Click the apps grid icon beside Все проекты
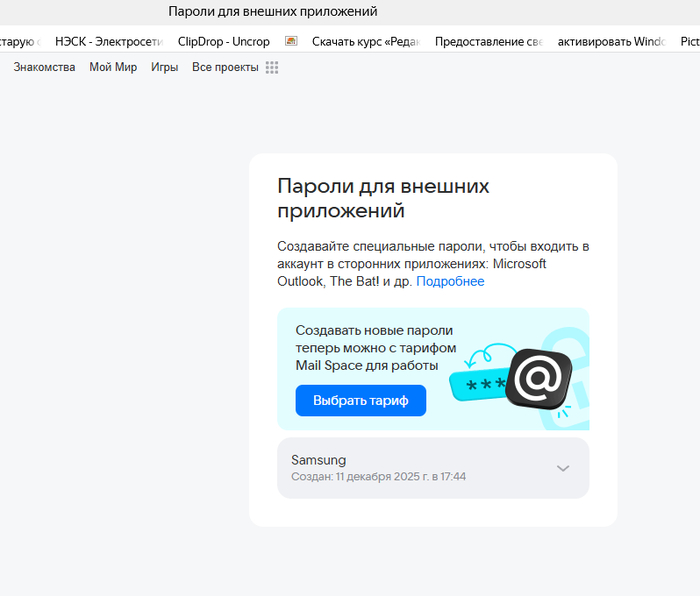This screenshot has height=596, width=700. tap(272, 67)
